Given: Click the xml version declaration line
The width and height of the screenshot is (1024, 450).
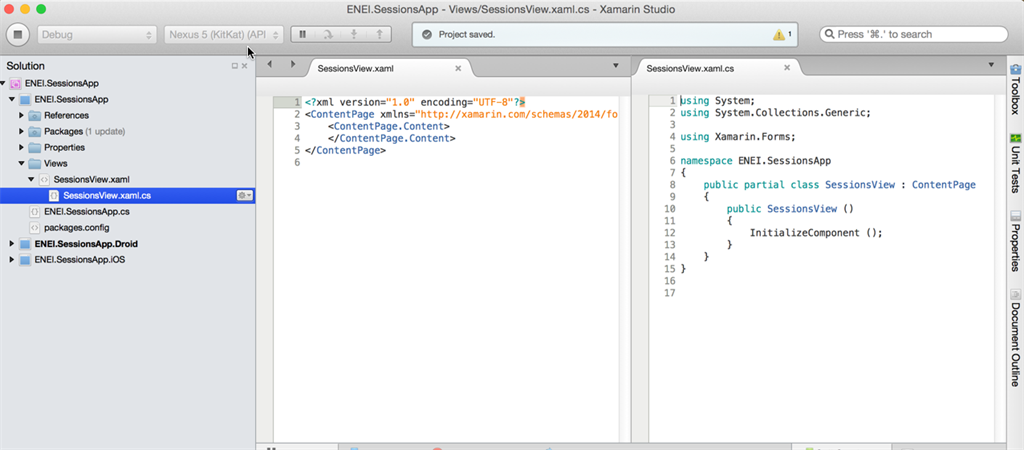Looking at the screenshot, I should (415, 103).
